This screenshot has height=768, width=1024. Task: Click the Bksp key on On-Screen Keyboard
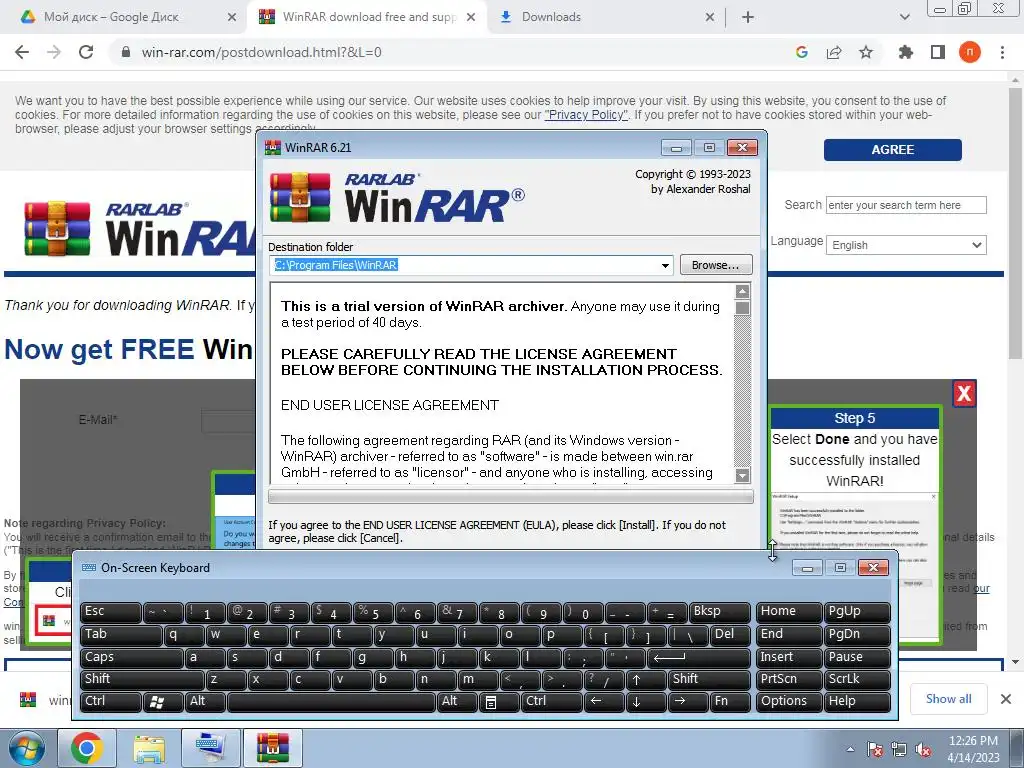(x=720, y=612)
